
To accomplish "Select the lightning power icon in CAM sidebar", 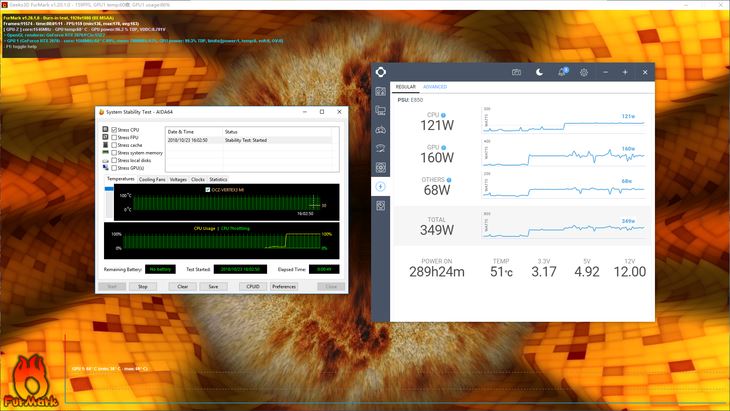I will (x=380, y=187).
